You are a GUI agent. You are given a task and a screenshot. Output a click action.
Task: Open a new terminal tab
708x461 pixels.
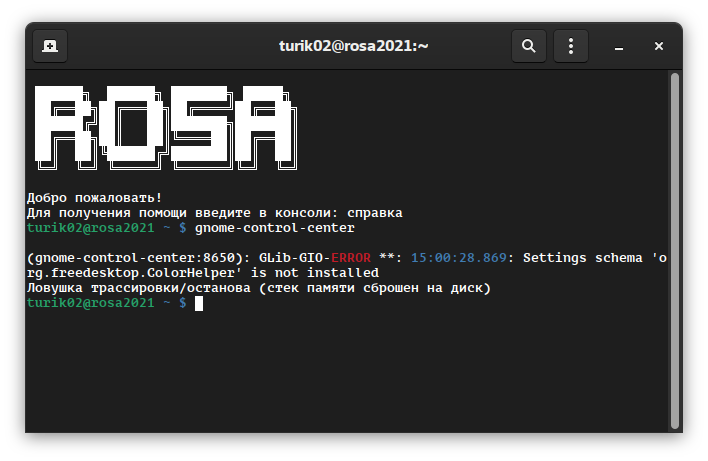coord(50,46)
